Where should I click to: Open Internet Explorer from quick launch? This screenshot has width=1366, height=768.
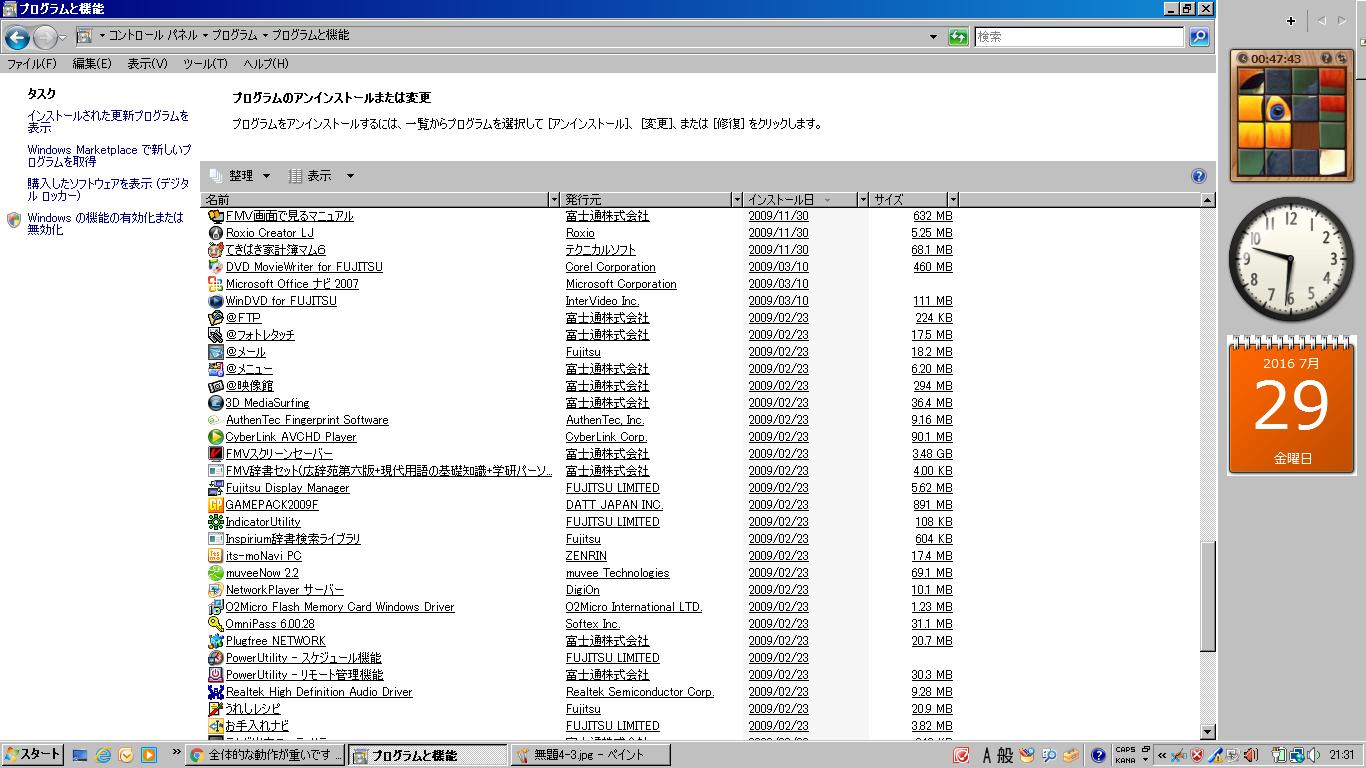103,755
